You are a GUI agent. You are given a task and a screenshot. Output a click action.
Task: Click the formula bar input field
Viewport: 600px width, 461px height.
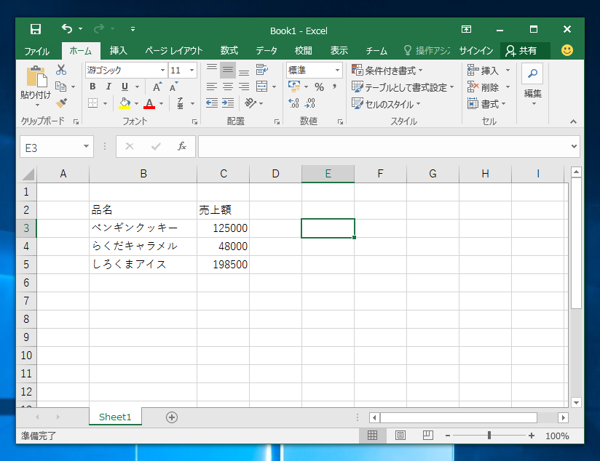click(384, 146)
